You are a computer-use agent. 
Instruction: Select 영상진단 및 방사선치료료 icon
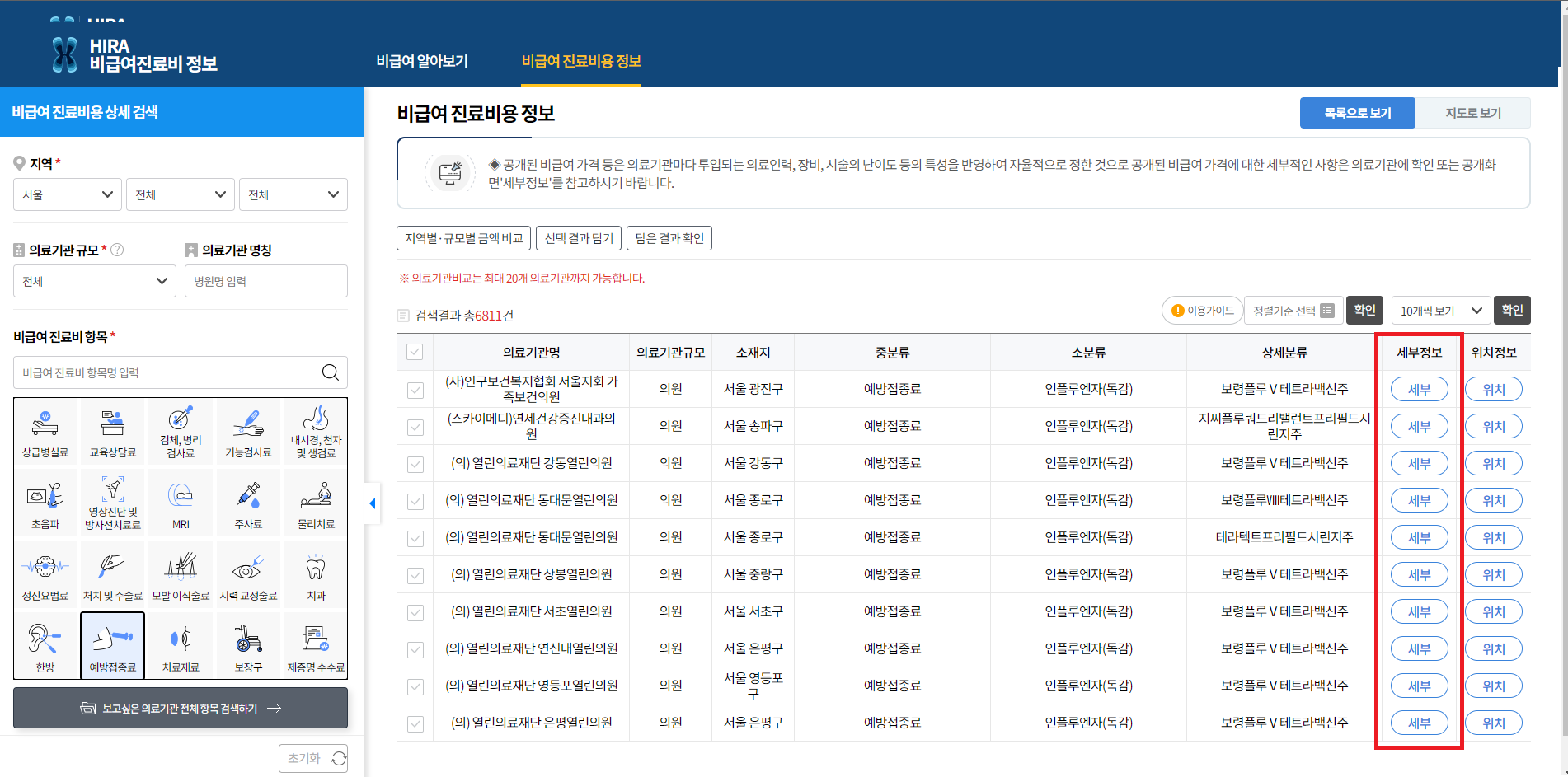[113, 504]
